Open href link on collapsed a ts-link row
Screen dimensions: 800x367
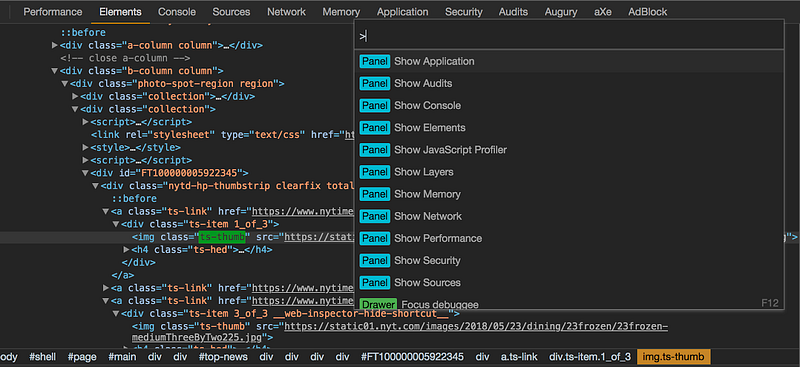(303, 288)
